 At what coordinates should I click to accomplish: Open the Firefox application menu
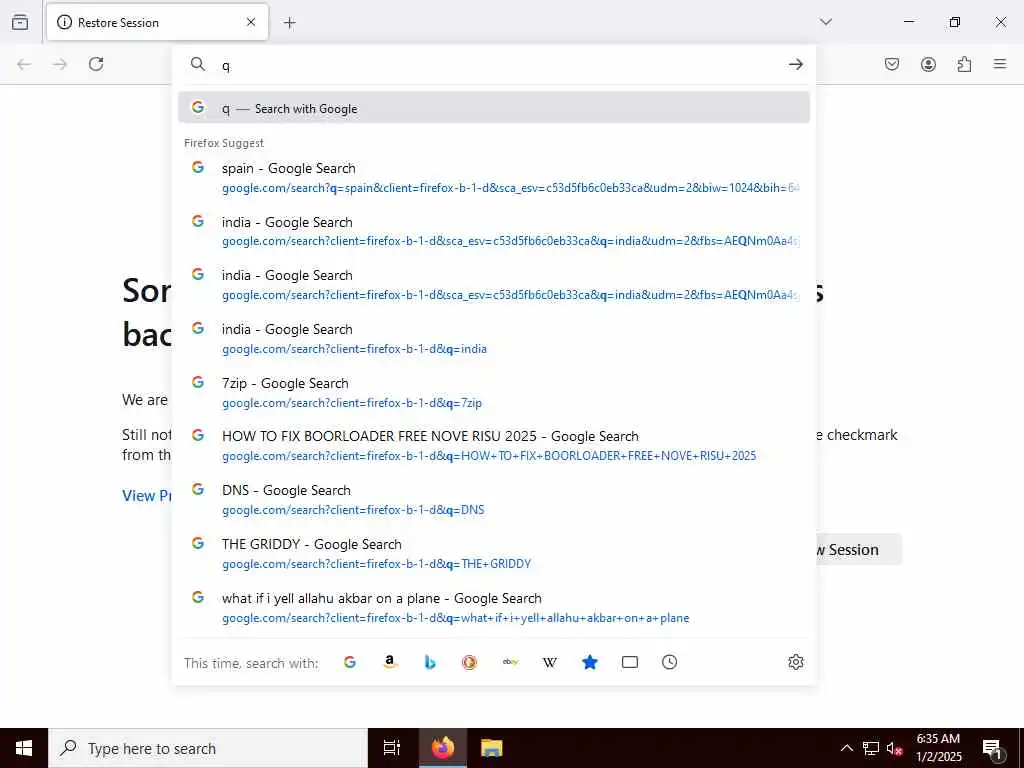click(x=1000, y=64)
